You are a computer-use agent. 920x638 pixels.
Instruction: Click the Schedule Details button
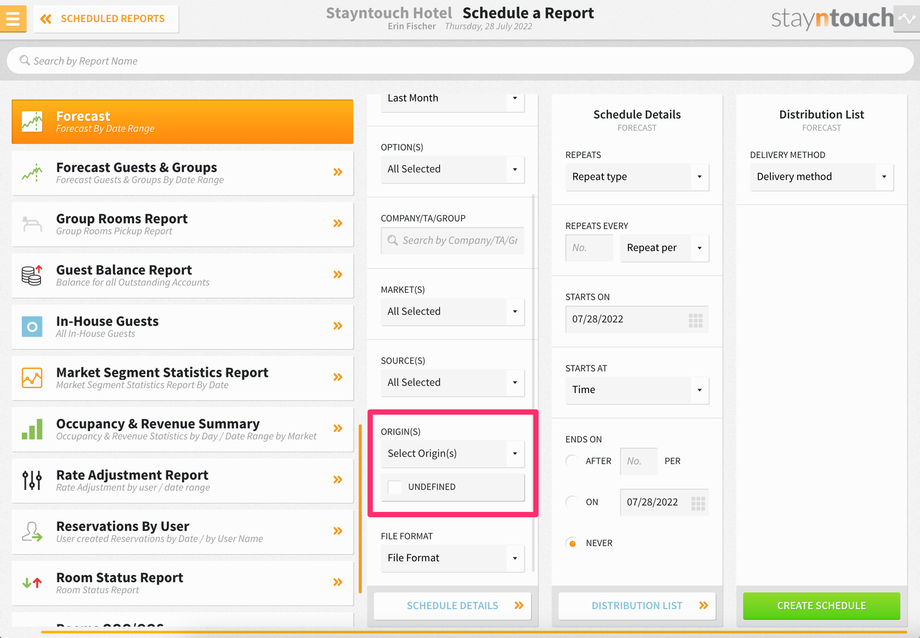click(x=452, y=606)
